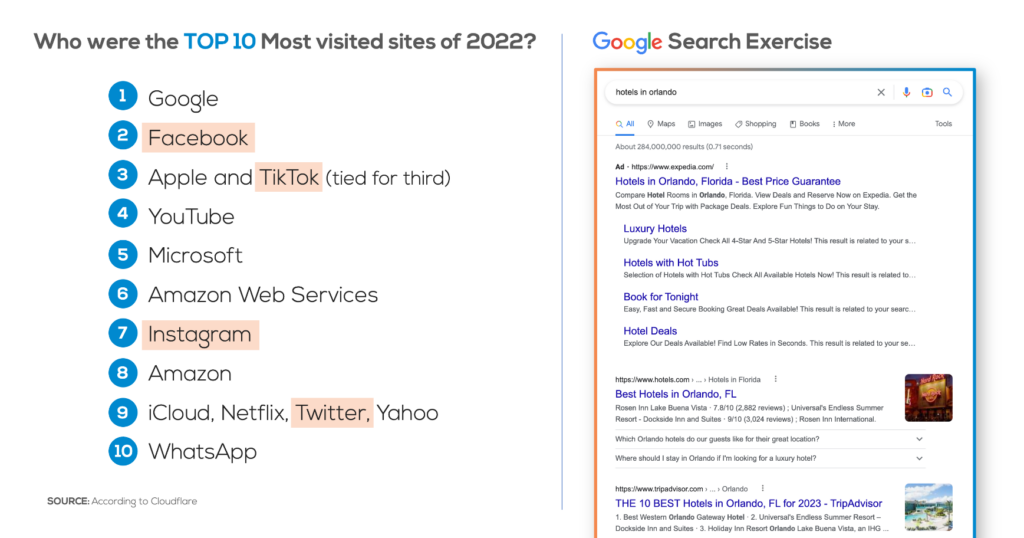Open the Expedia ad options three-dot menu
The height and width of the screenshot is (538, 1024).
coord(726,166)
